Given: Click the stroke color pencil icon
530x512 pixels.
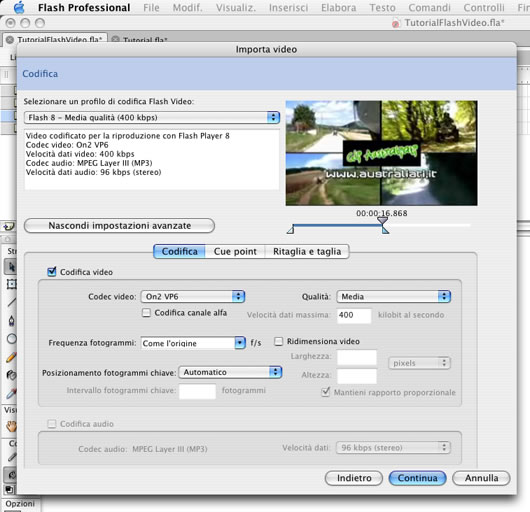Looking at the screenshot, I should pyautogui.click(x=11, y=458).
